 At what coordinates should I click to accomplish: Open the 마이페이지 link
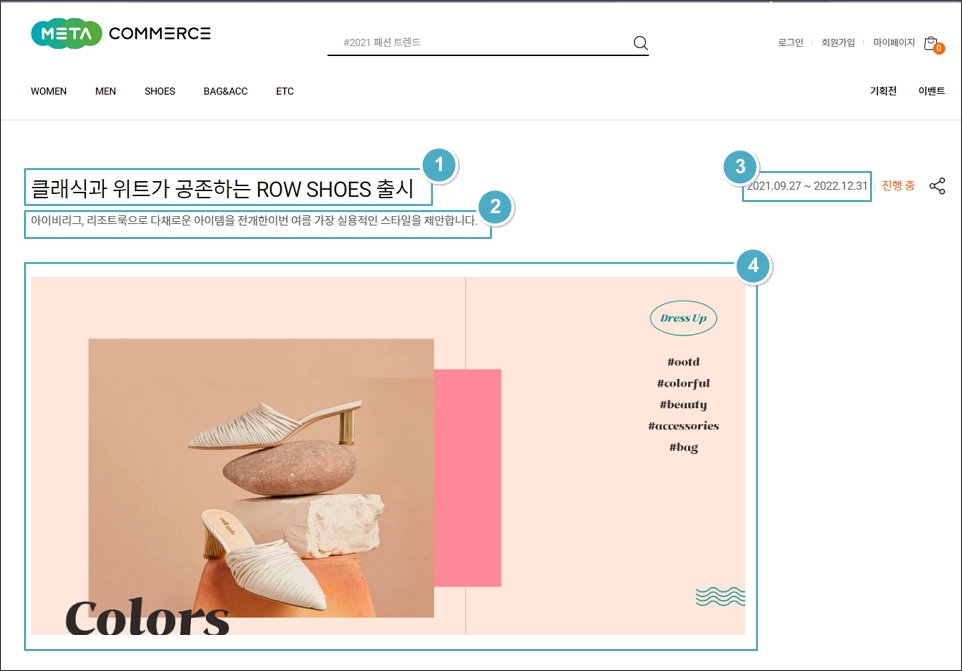tap(893, 43)
